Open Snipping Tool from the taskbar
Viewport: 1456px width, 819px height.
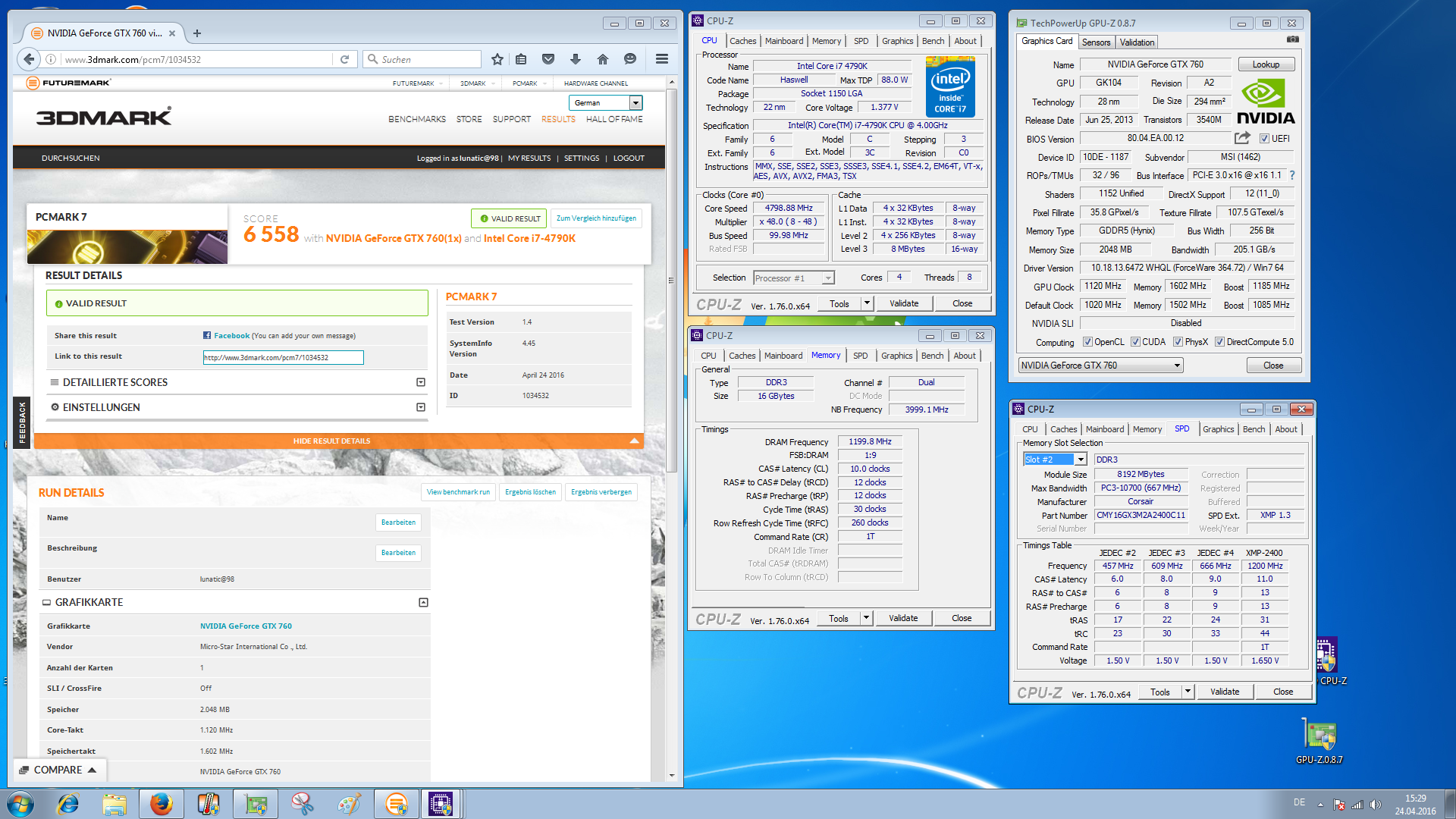click(x=302, y=804)
